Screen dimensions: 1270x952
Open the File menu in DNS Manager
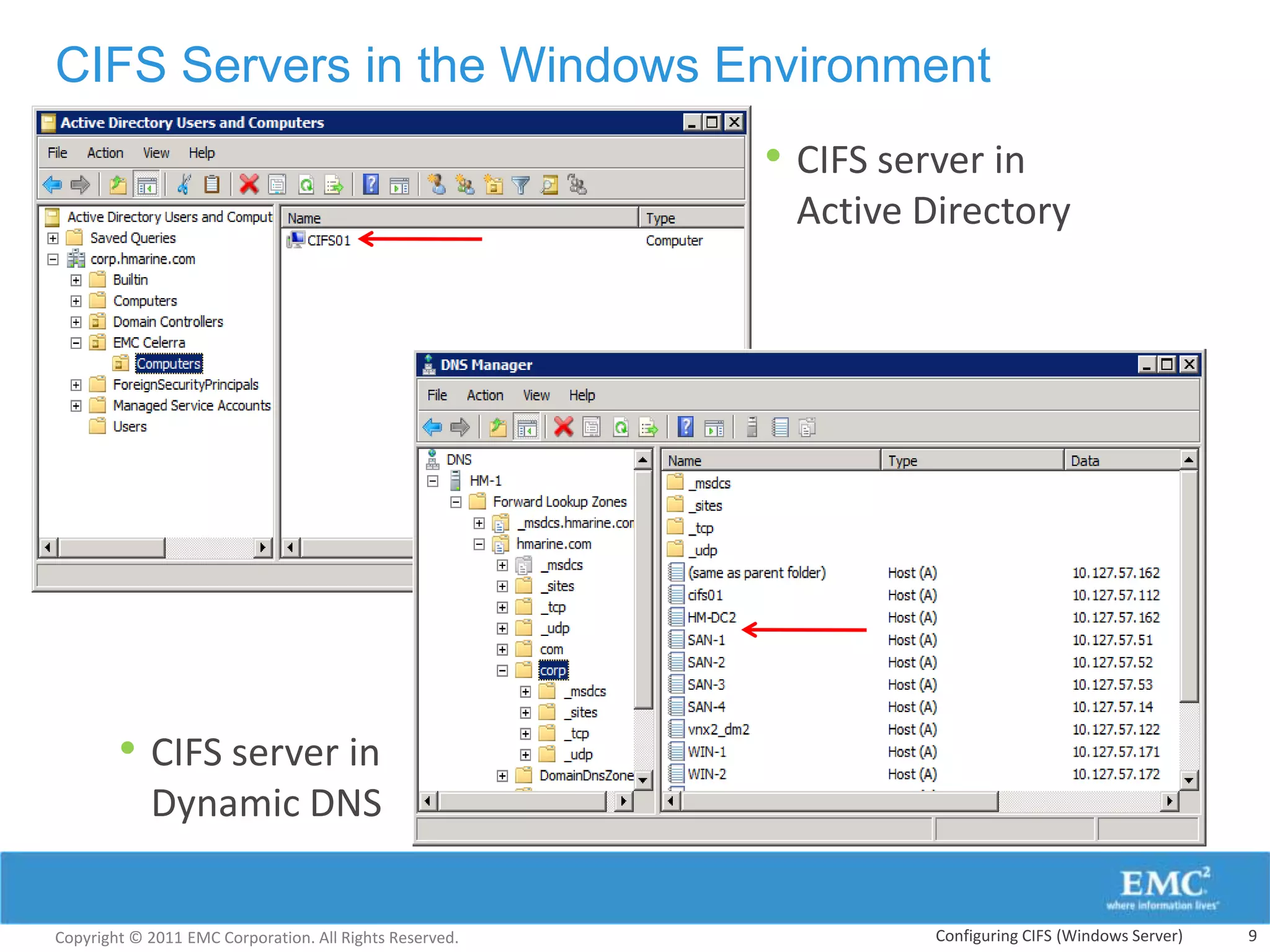437,395
